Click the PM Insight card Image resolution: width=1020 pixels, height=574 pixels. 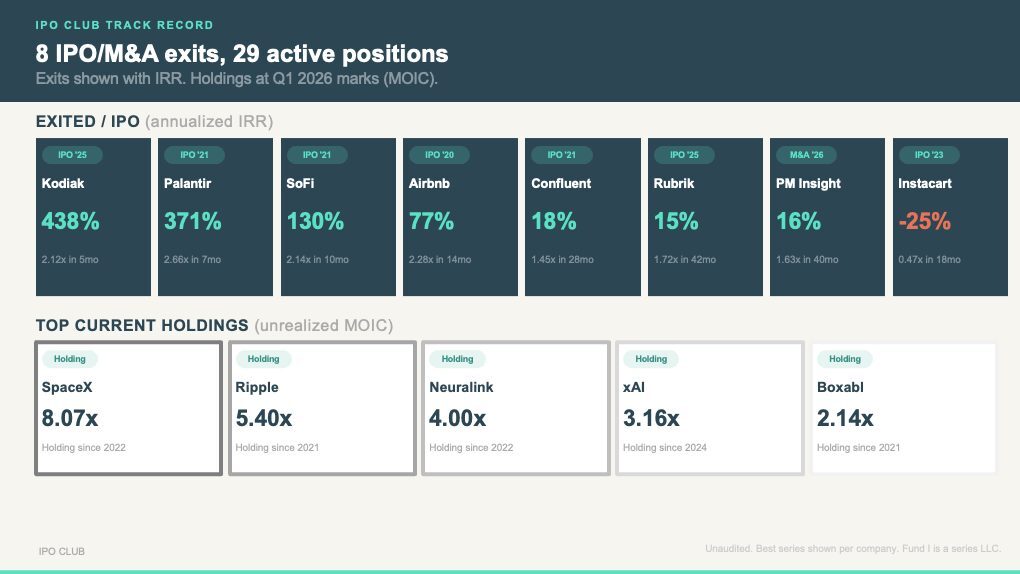point(827,217)
